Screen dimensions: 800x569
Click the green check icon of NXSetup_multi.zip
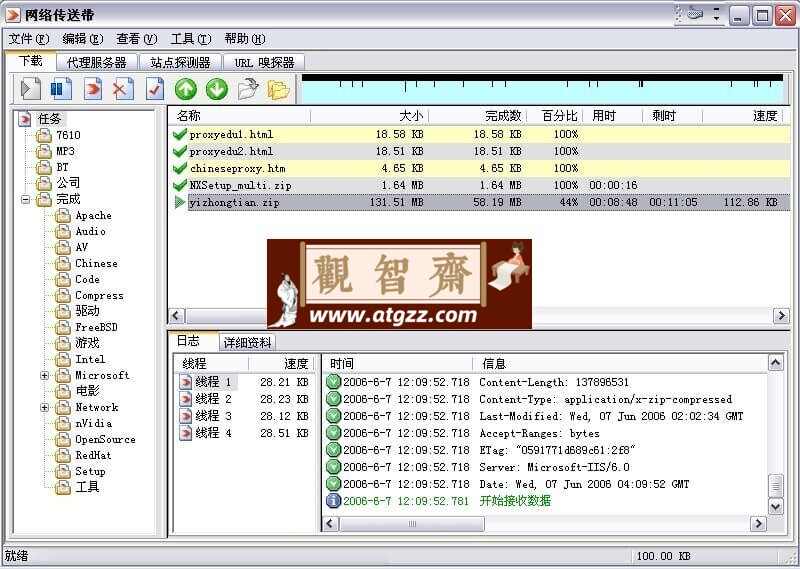pyautogui.click(x=180, y=185)
